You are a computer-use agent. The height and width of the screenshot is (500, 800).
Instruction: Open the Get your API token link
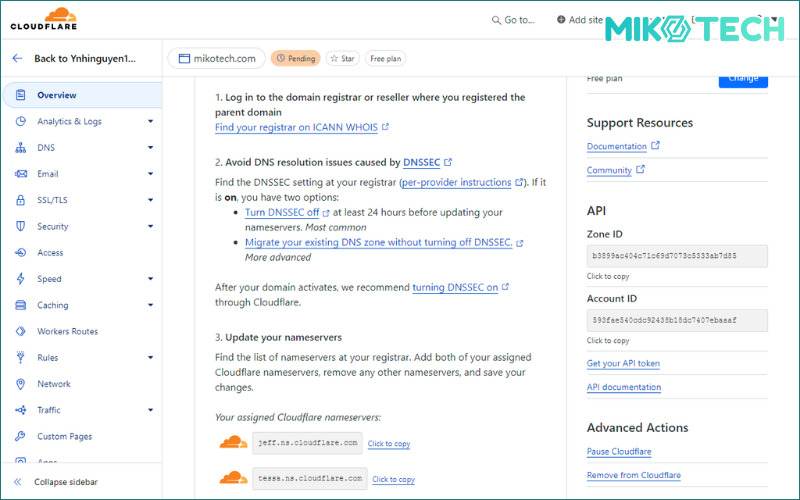pos(623,363)
